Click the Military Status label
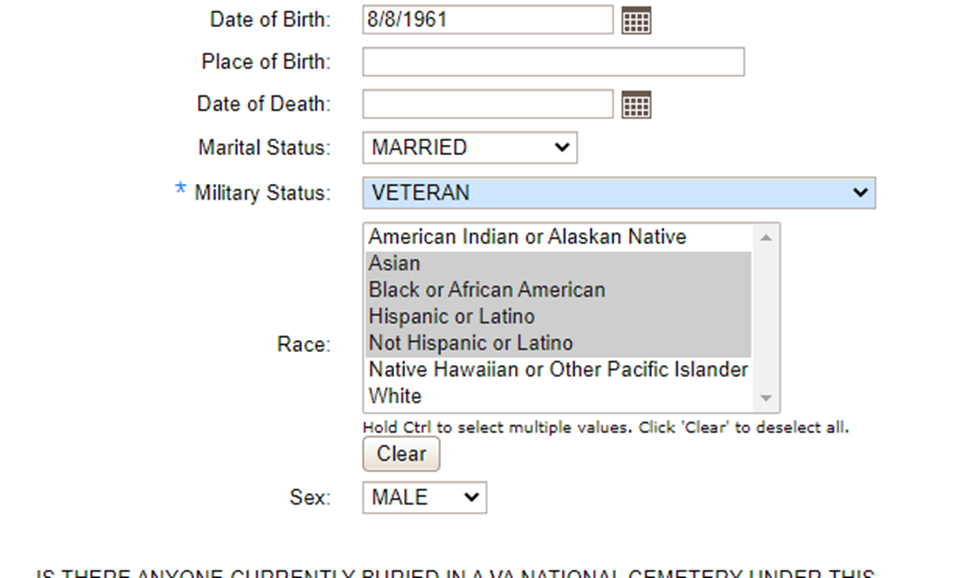970x578 pixels. 262,193
